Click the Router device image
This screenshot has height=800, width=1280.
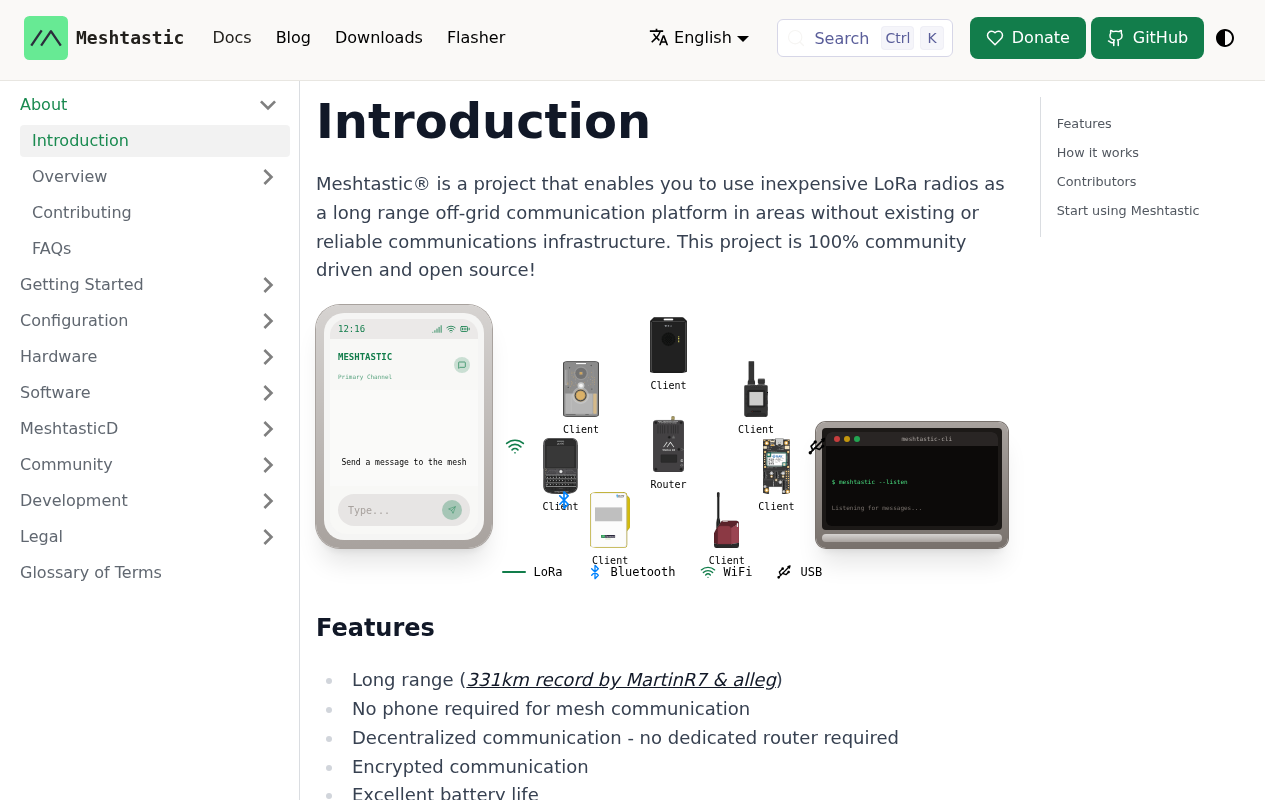click(x=668, y=446)
